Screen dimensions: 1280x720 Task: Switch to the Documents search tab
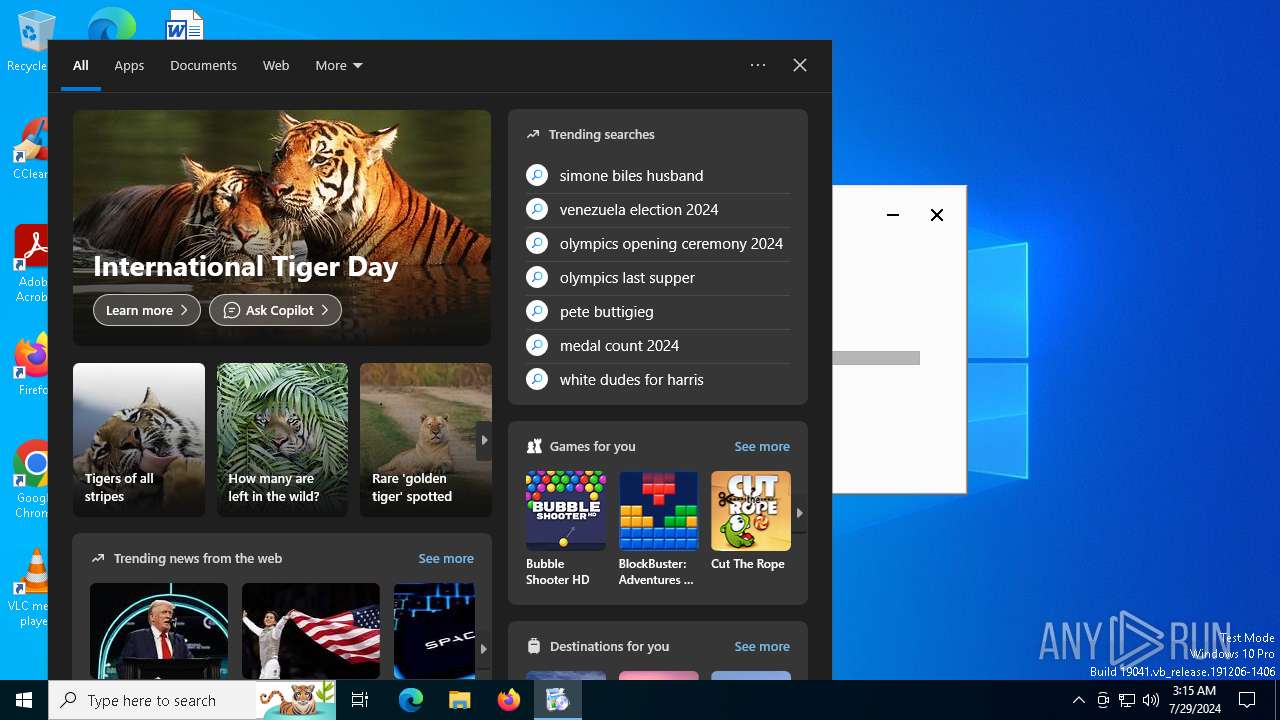[203, 65]
